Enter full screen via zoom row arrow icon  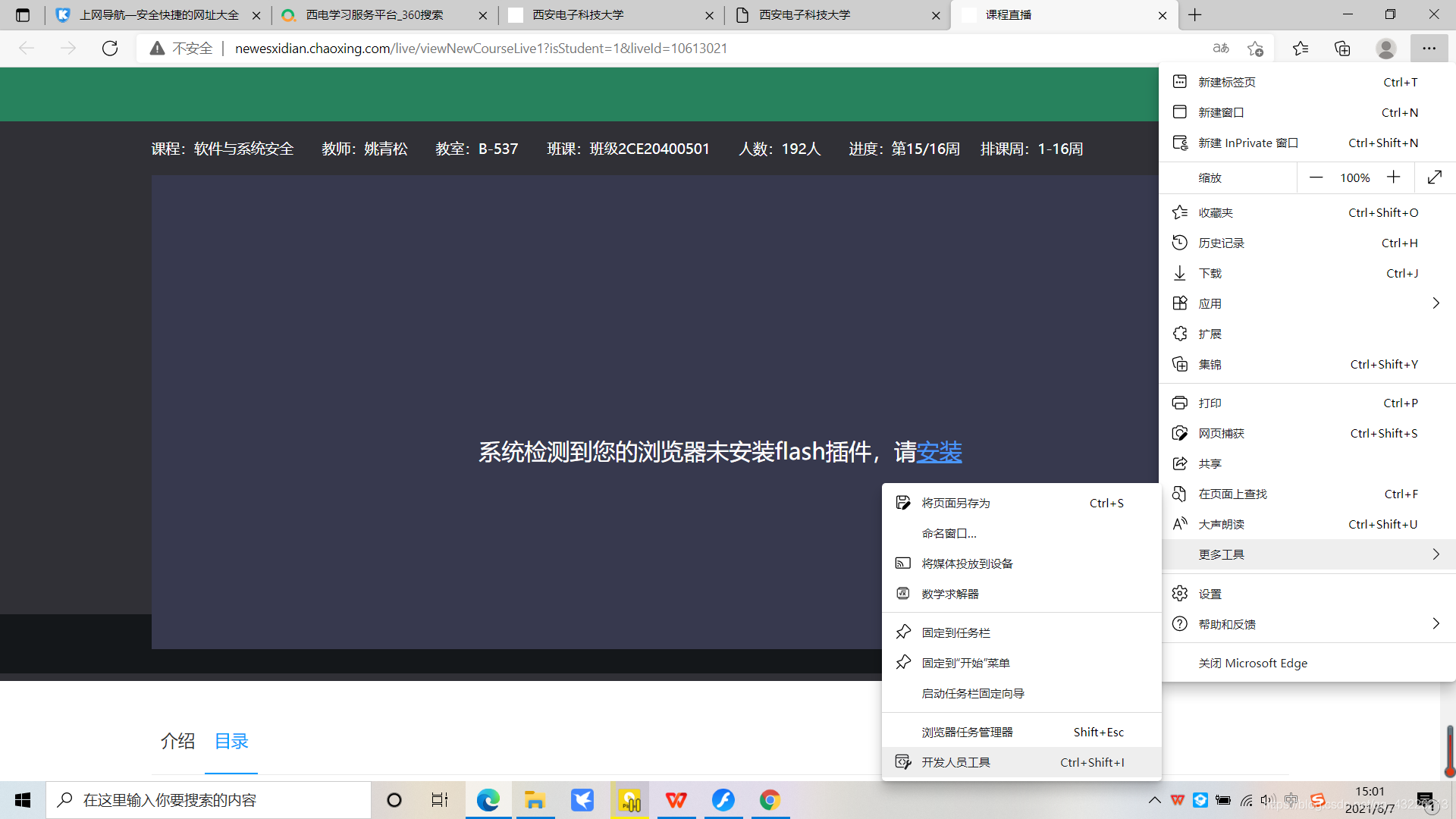click(x=1434, y=177)
